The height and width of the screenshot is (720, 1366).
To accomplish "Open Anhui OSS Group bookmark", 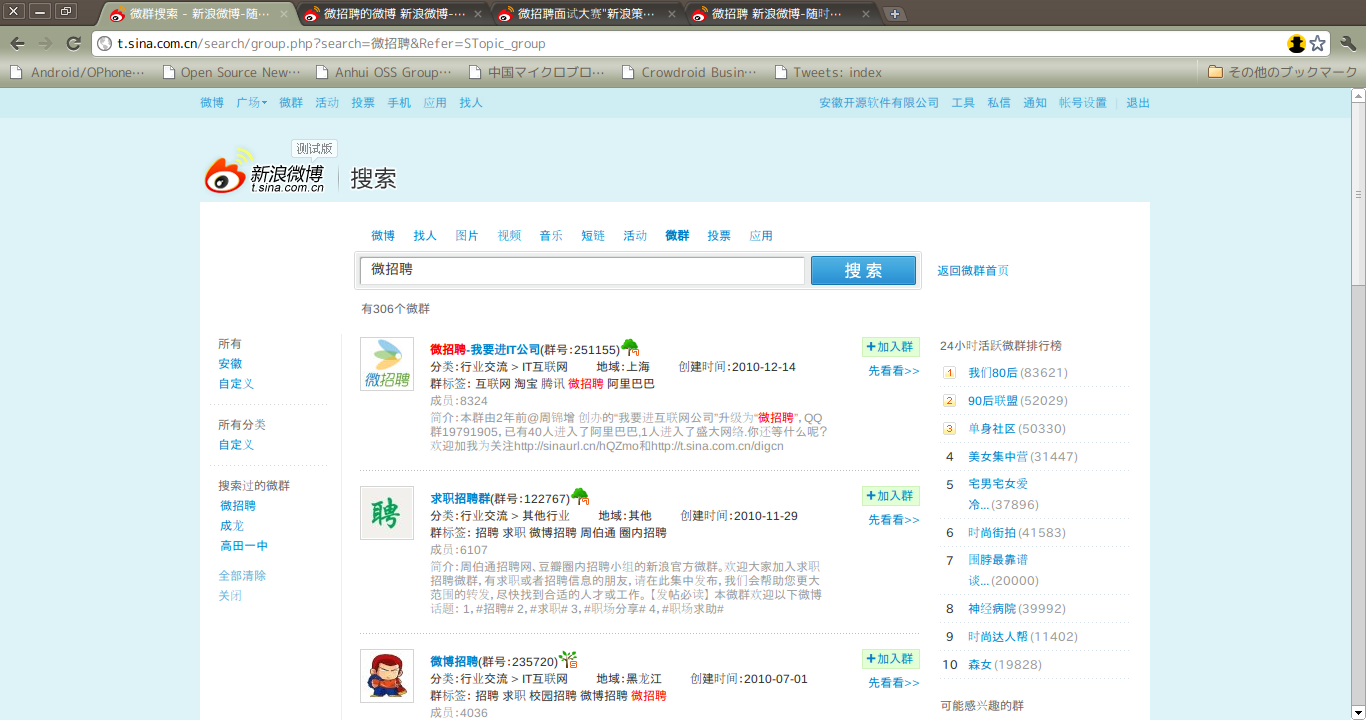I will pyautogui.click(x=384, y=72).
